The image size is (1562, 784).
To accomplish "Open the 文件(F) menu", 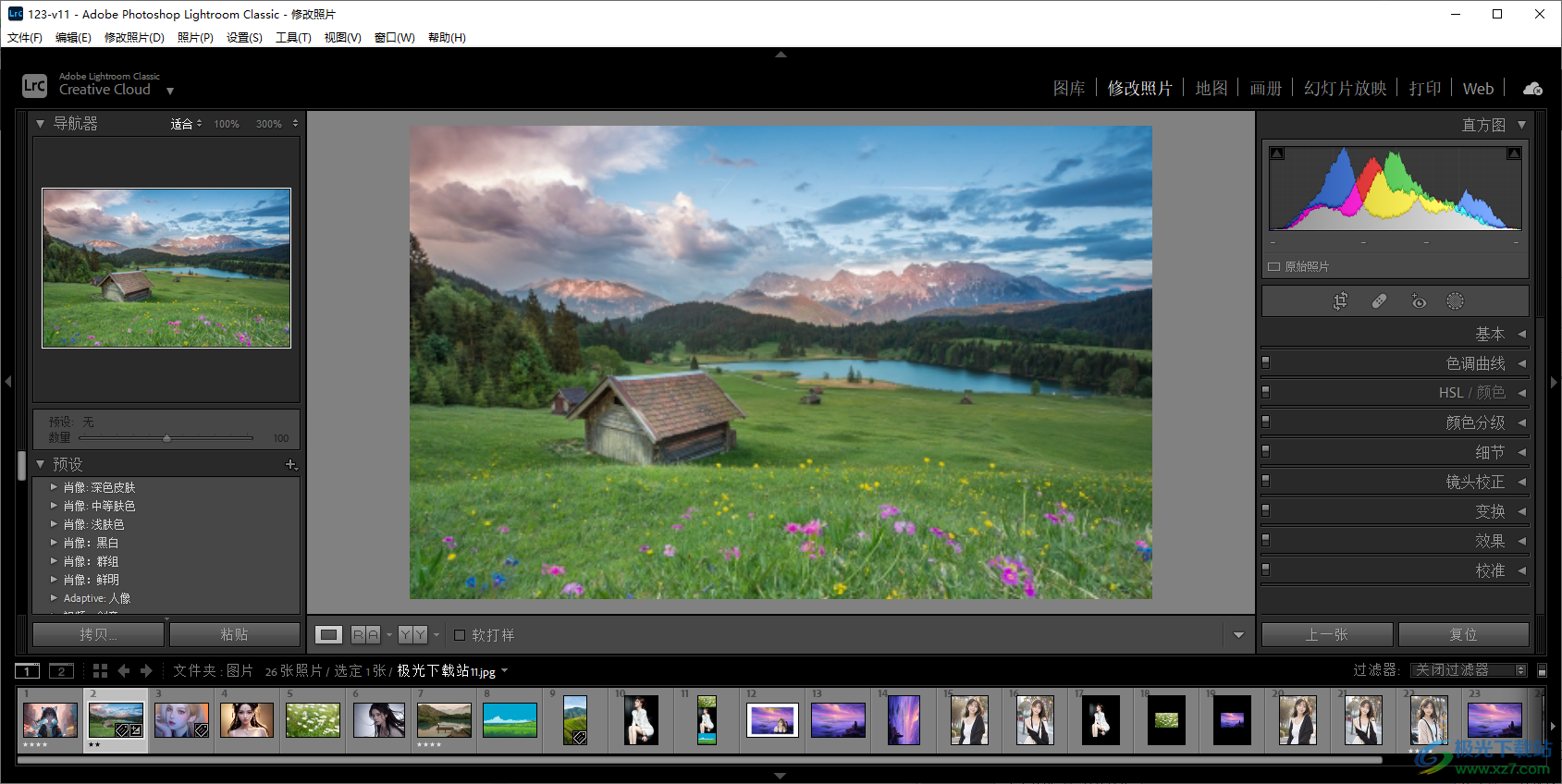I will click(x=25, y=38).
